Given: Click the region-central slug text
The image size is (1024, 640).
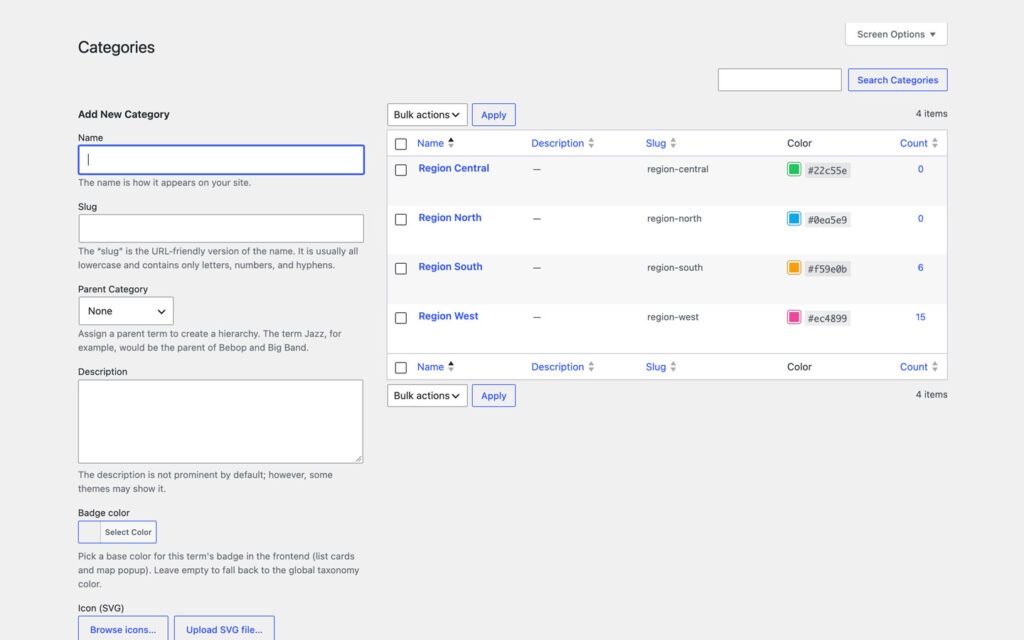Looking at the screenshot, I should pyautogui.click(x=678, y=169).
